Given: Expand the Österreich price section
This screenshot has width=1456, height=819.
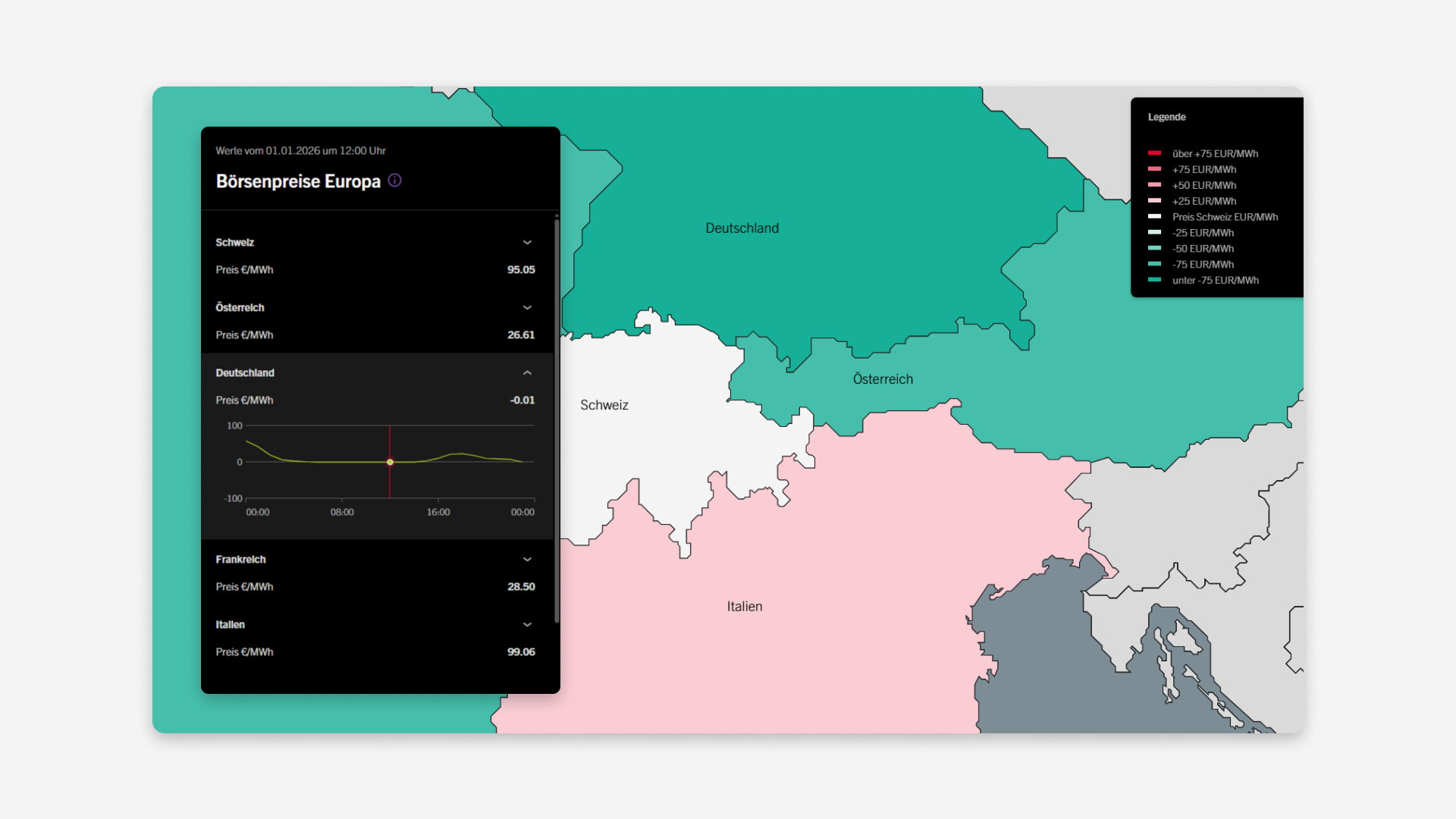Looking at the screenshot, I should [x=527, y=308].
